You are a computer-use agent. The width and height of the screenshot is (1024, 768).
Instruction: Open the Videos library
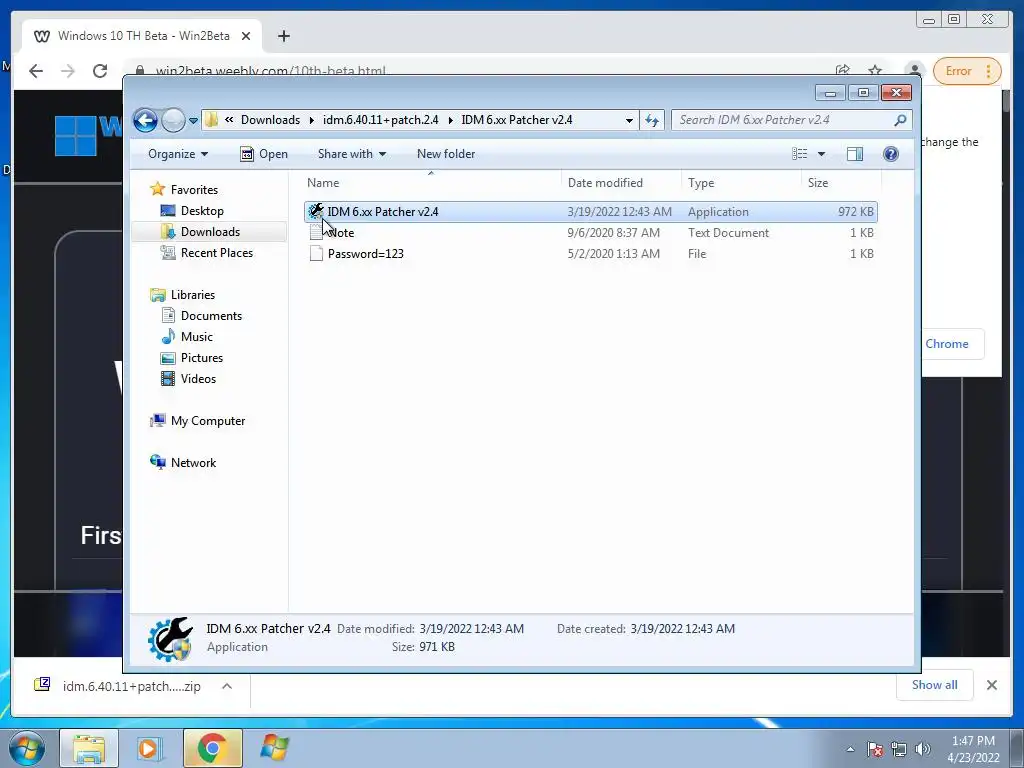[198, 379]
